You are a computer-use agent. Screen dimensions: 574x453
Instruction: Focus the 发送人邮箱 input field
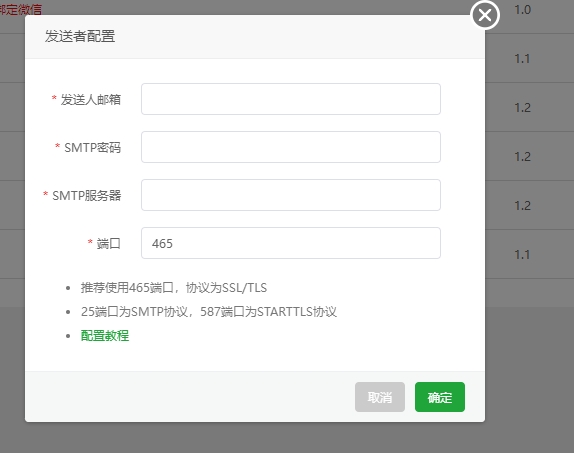(x=291, y=99)
